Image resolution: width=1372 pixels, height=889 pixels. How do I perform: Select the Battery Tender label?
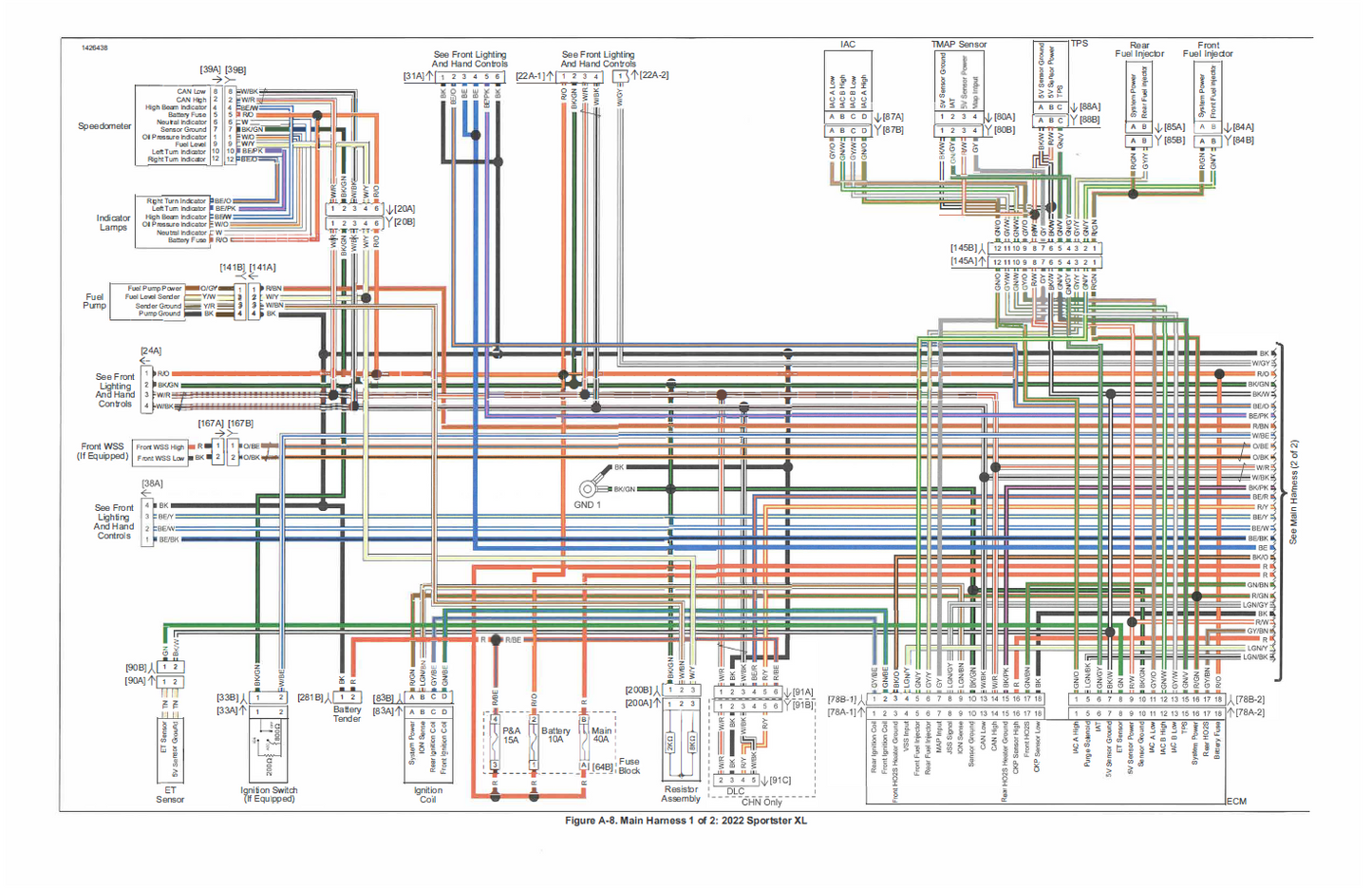(x=347, y=714)
